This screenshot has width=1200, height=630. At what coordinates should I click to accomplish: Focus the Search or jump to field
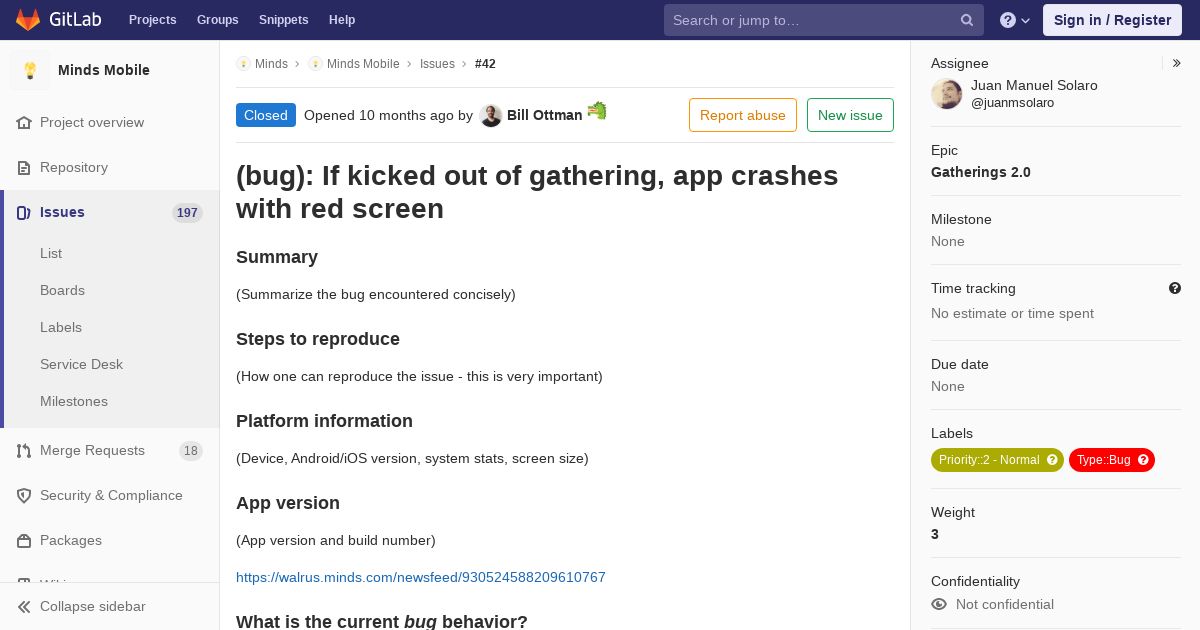point(824,20)
